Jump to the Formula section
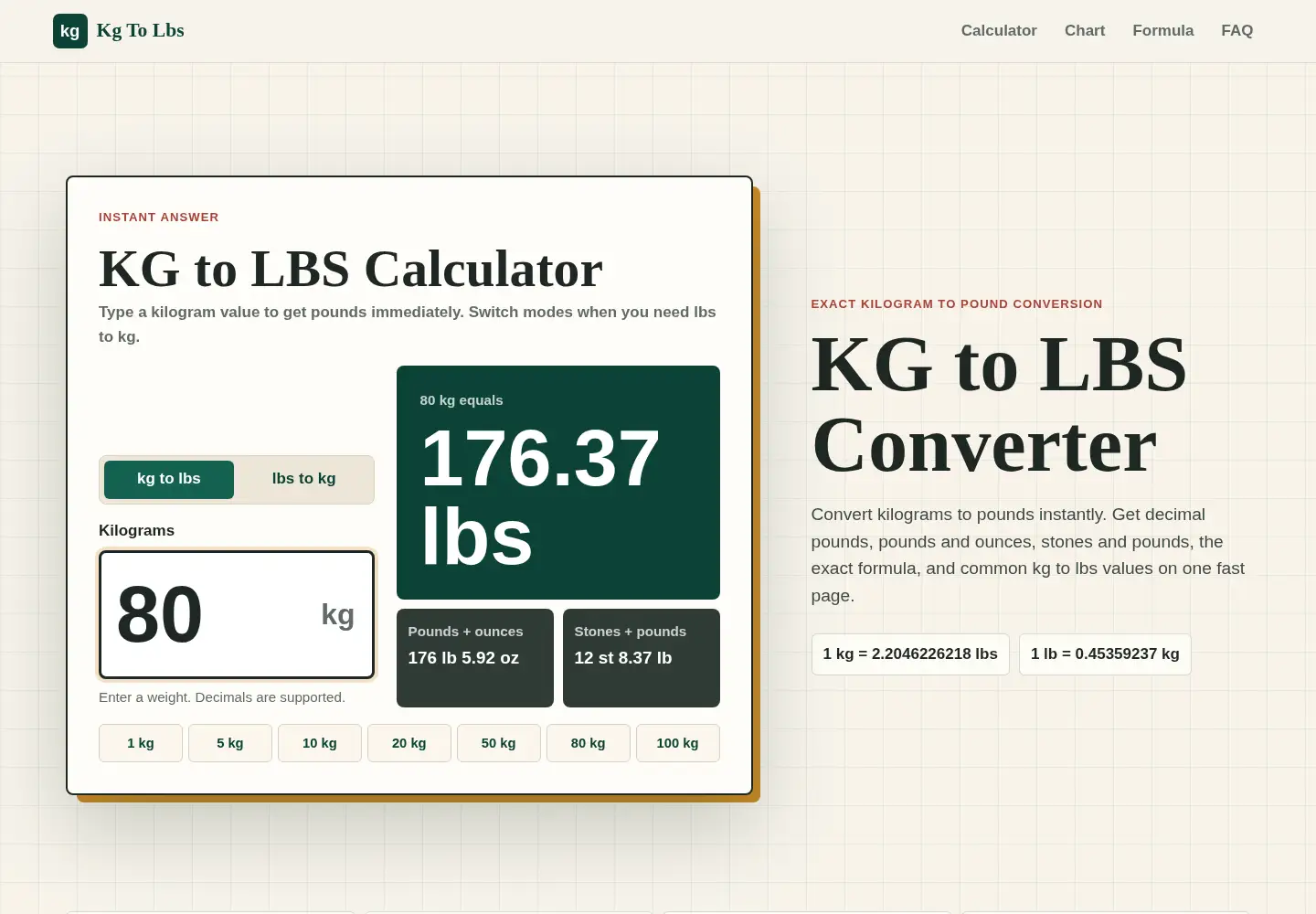1316x914 pixels. click(1162, 30)
